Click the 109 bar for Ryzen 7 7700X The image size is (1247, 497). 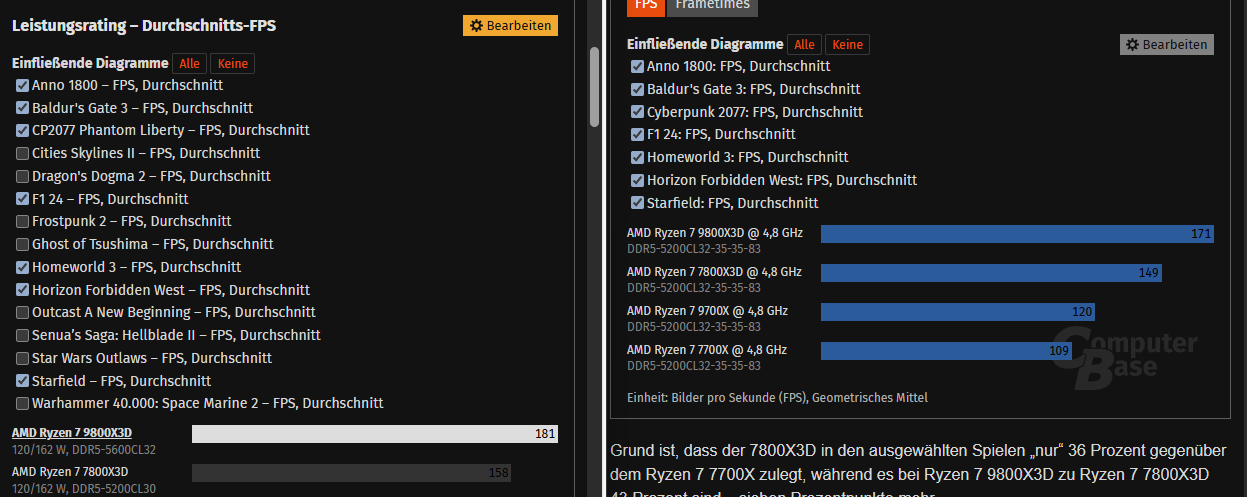[946, 351]
